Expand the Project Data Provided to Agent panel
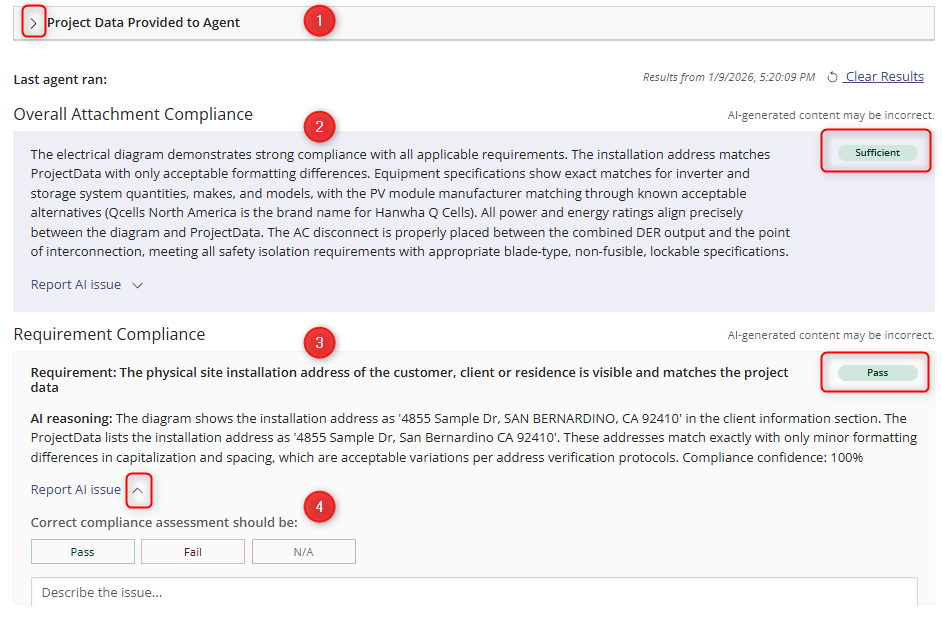The image size is (942, 619). click(33, 20)
